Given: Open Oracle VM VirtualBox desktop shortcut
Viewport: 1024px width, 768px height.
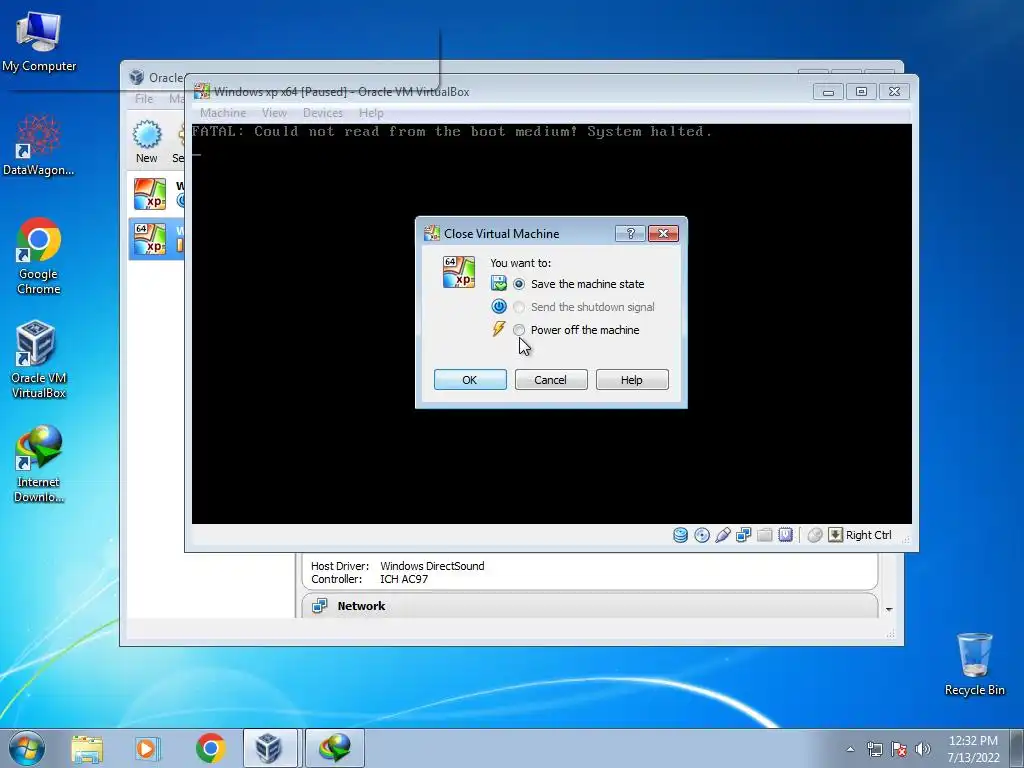Looking at the screenshot, I should click(x=39, y=359).
